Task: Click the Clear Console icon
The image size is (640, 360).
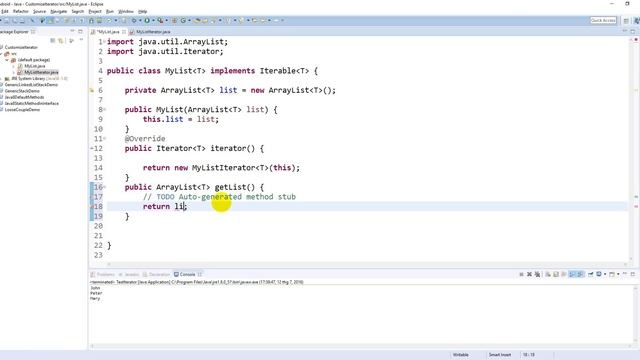Action: [x=548, y=274]
